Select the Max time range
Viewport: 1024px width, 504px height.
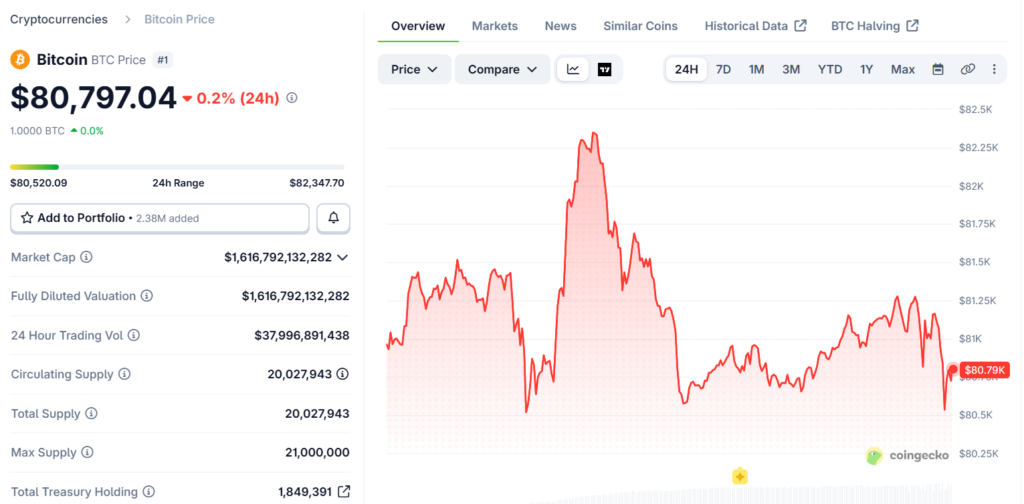click(903, 69)
